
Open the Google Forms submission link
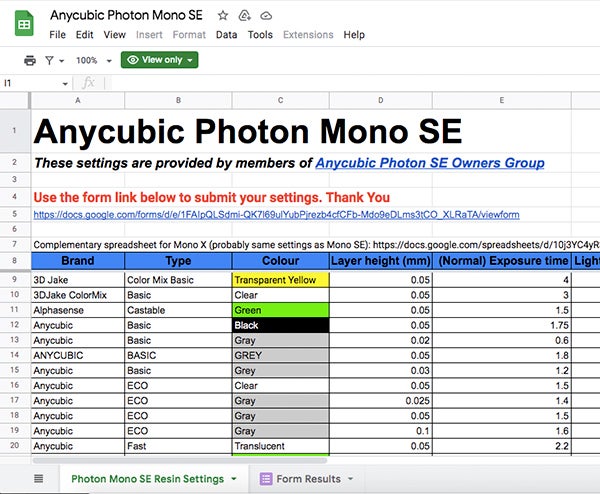pyautogui.click(x=276, y=215)
